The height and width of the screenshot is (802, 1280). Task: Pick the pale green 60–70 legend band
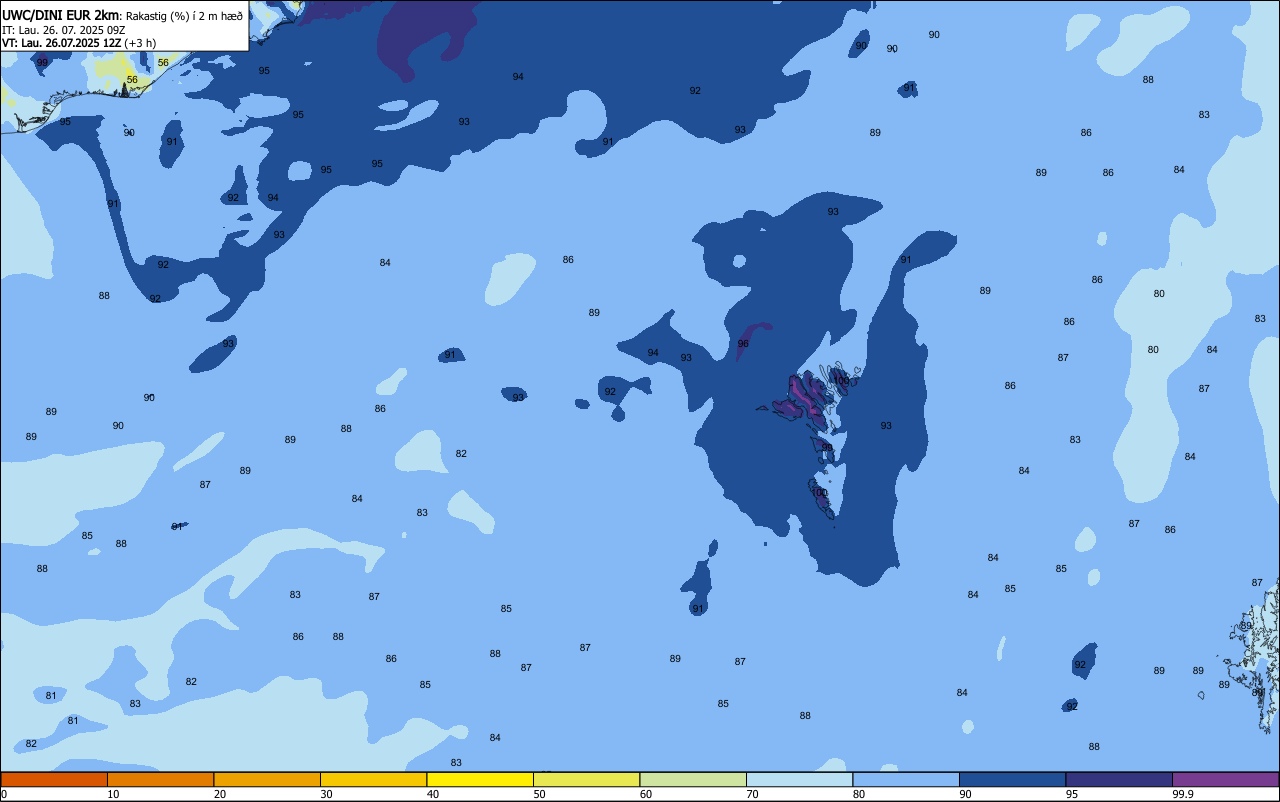(693, 779)
